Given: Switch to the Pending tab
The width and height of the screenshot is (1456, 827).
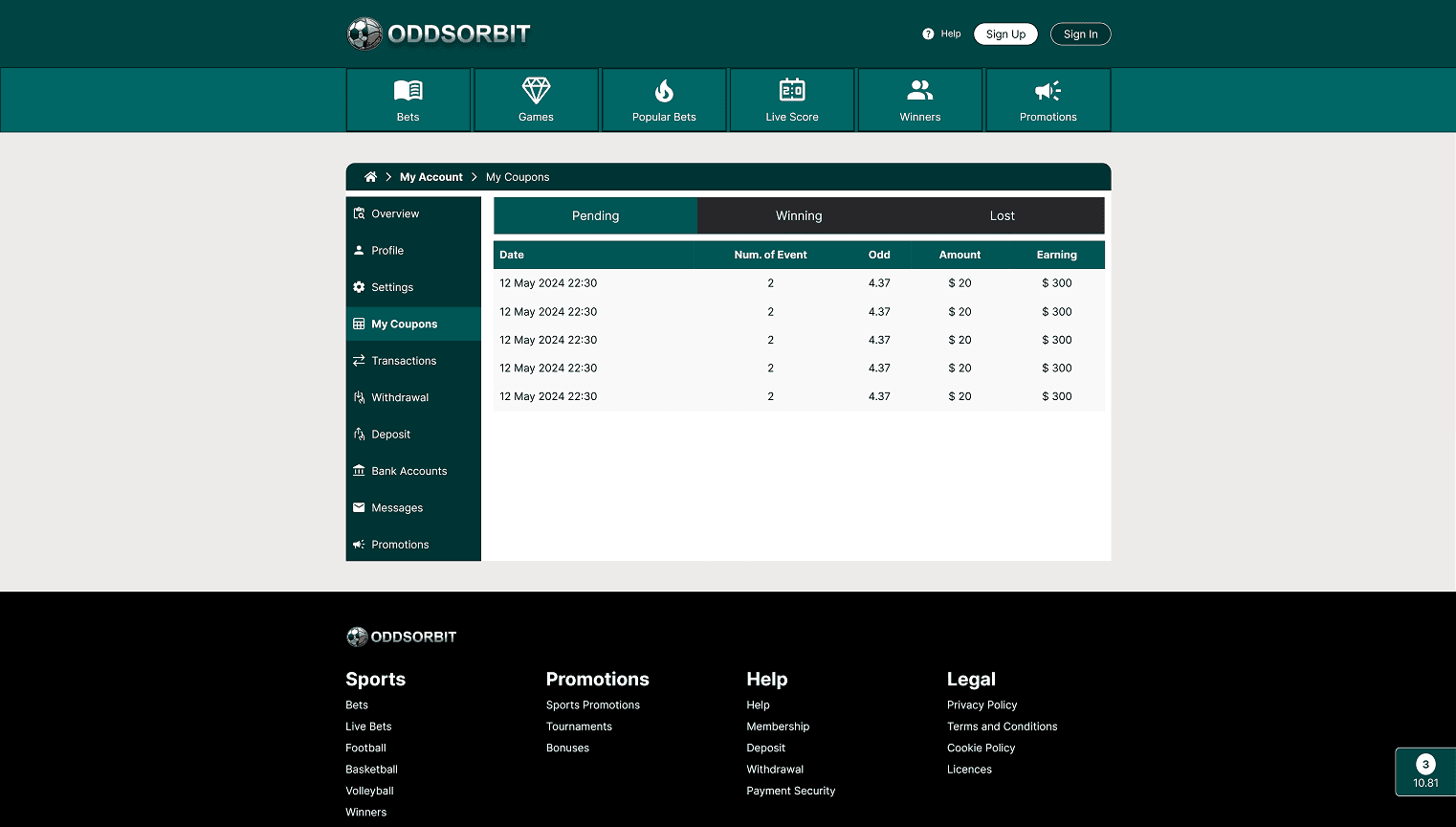Looking at the screenshot, I should click(596, 215).
